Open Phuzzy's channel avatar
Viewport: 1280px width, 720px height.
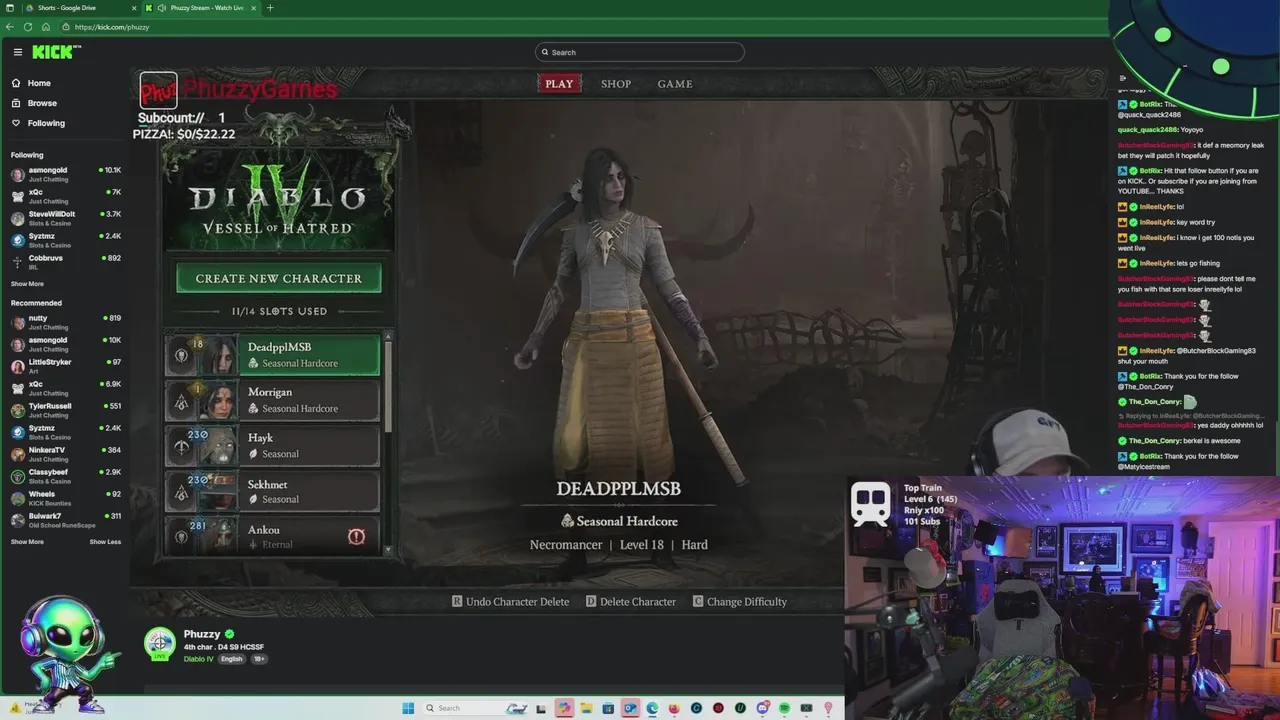(160, 644)
